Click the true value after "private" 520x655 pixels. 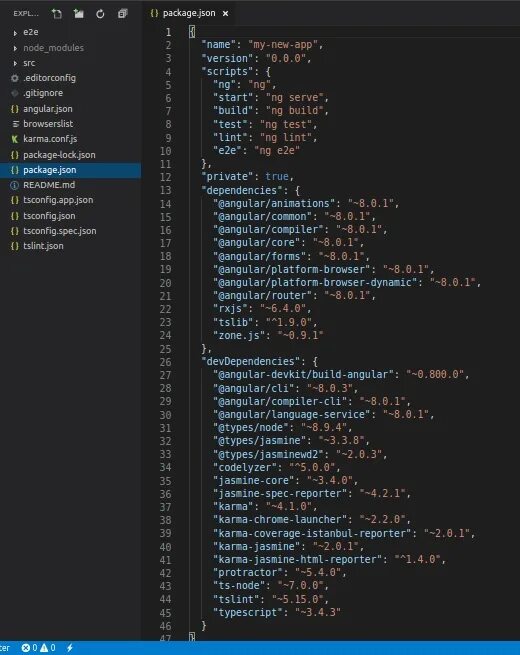276,177
